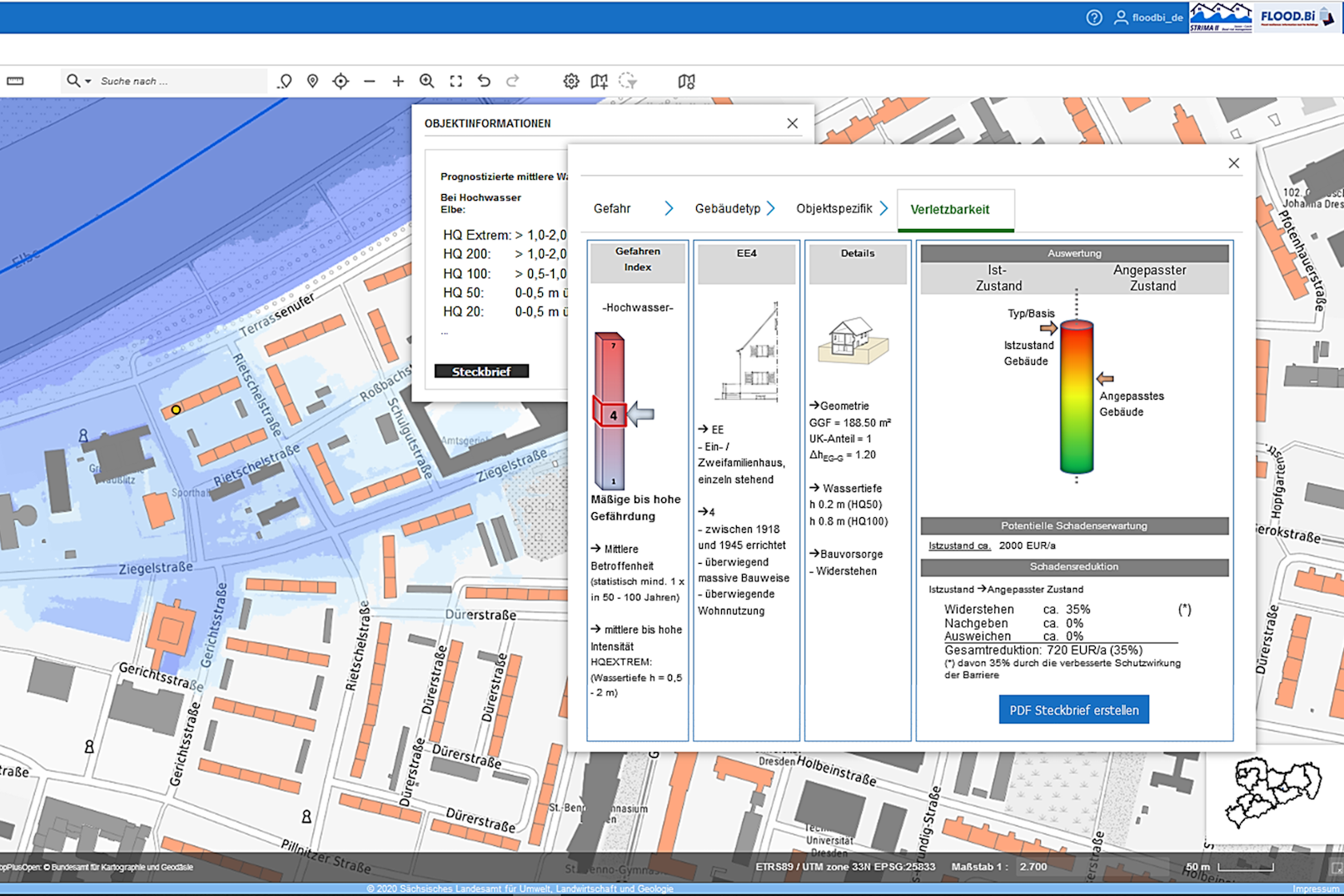Viewport: 1344px width, 896px height.
Task: Click into the Suche nach search field
Action: (179, 81)
